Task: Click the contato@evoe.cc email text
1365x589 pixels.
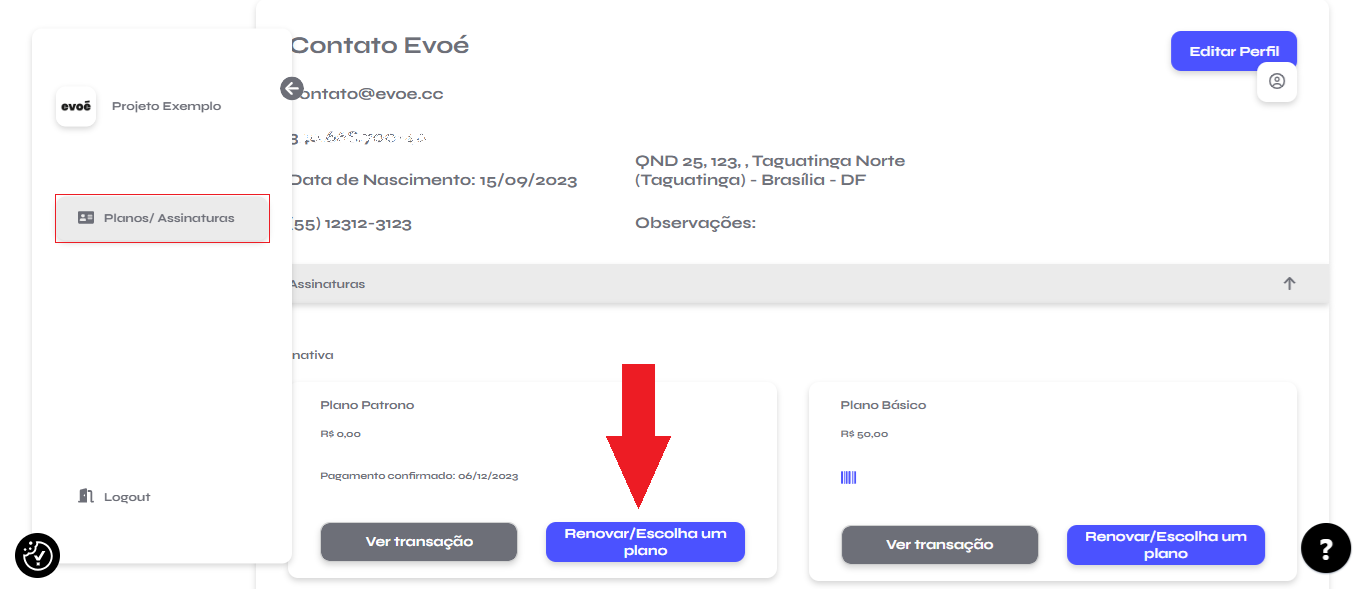Action: pyautogui.click(x=367, y=94)
